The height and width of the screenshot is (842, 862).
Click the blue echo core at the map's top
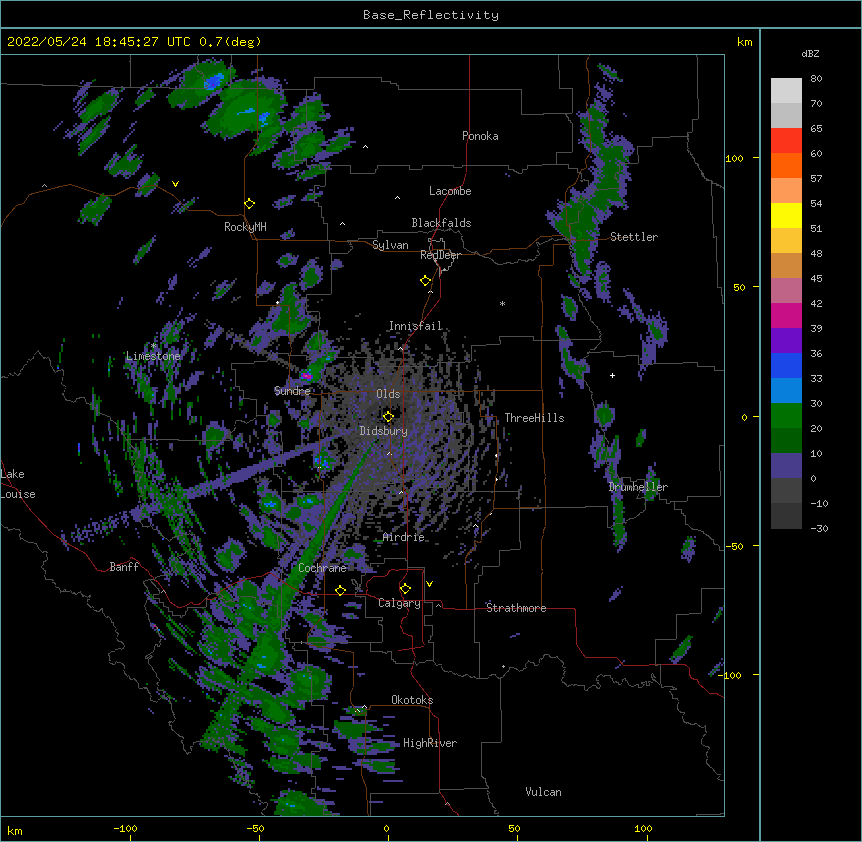[213, 81]
